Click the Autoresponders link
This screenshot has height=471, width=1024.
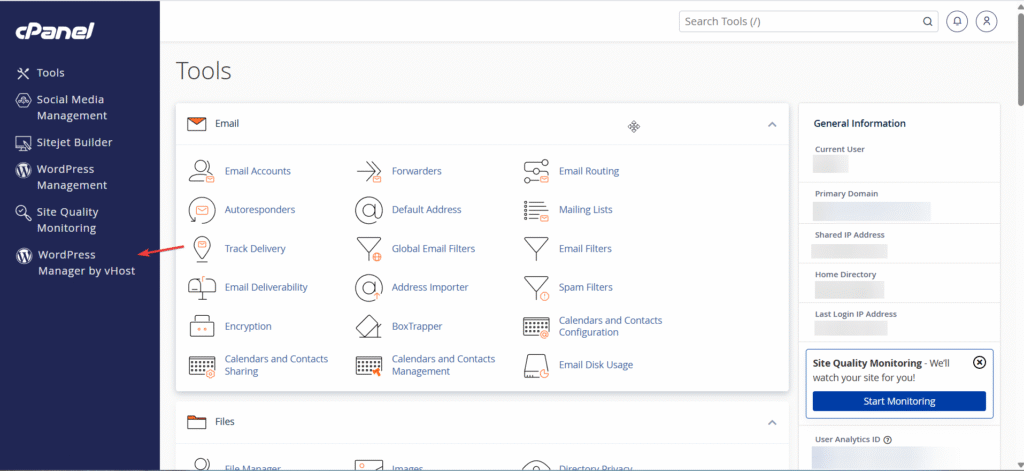260,210
